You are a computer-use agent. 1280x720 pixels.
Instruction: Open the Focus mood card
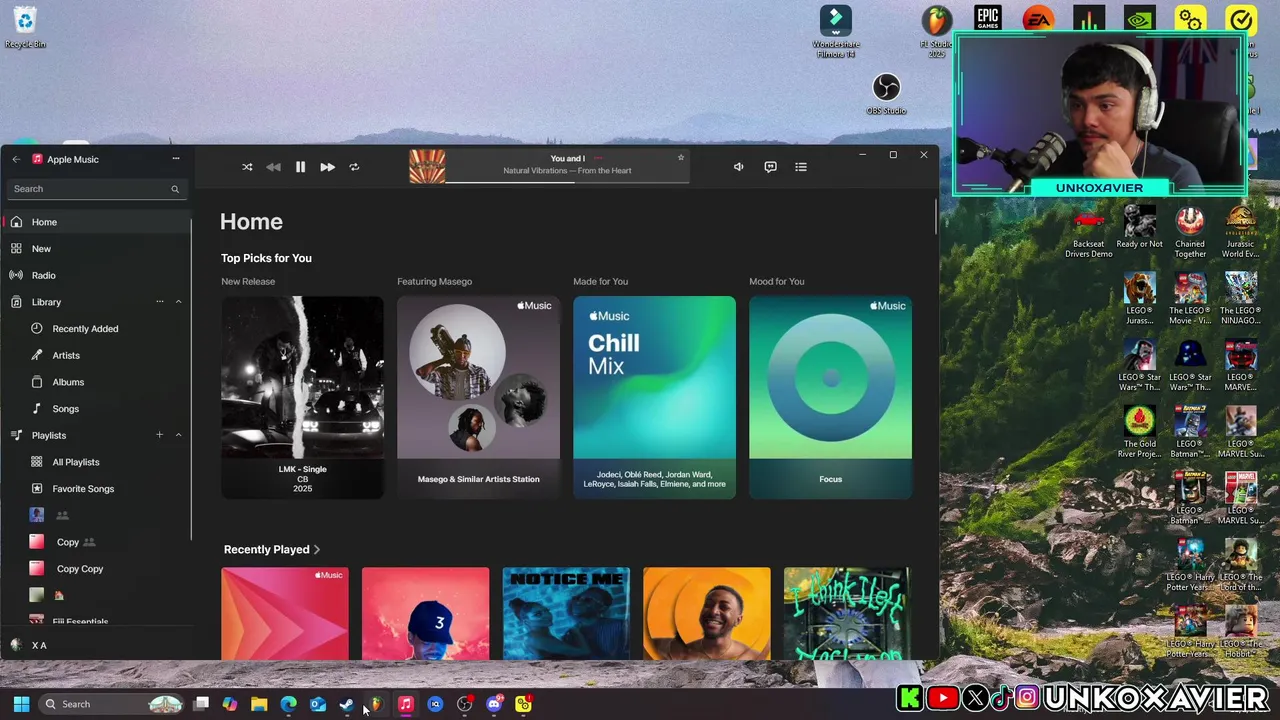[x=830, y=397]
